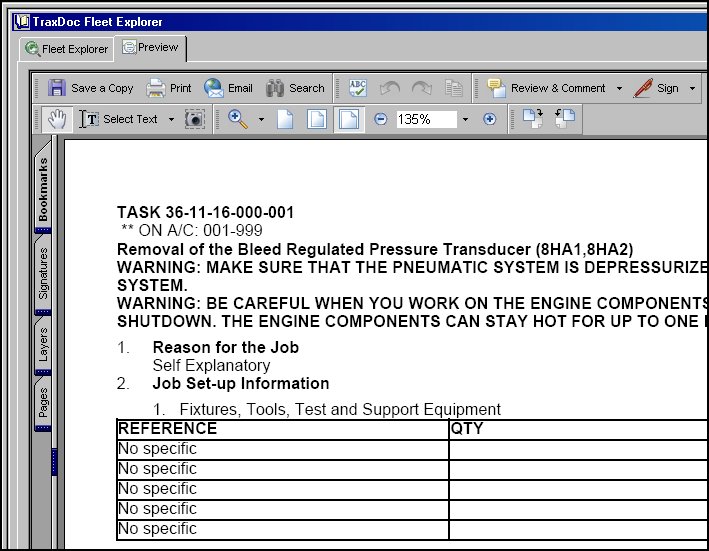Switch to the Fleet Explorer tab
Screen dimensions: 709x551
point(66,49)
